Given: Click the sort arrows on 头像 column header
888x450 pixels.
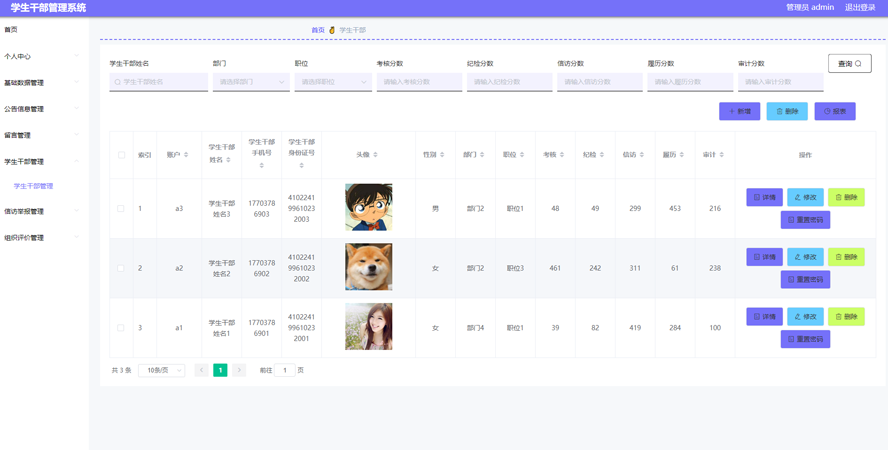Looking at the screenshot, I should coord(375,155).
